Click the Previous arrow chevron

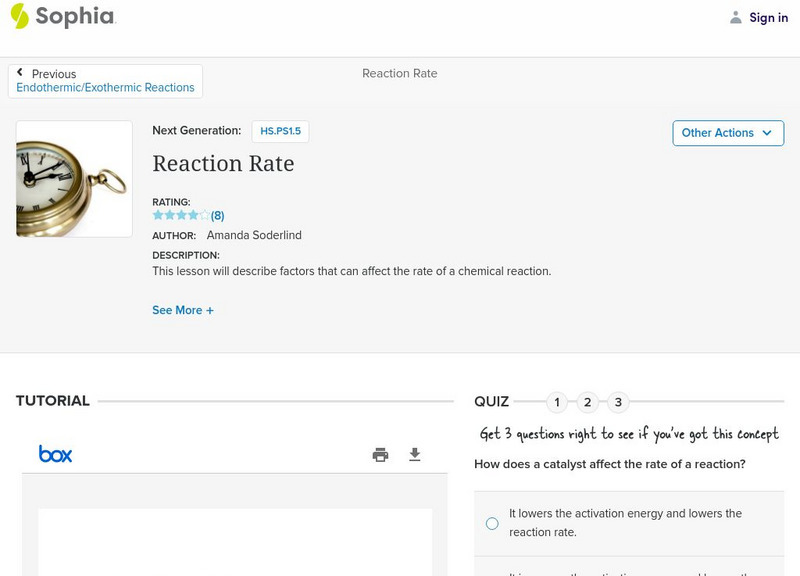click(21, 73)
